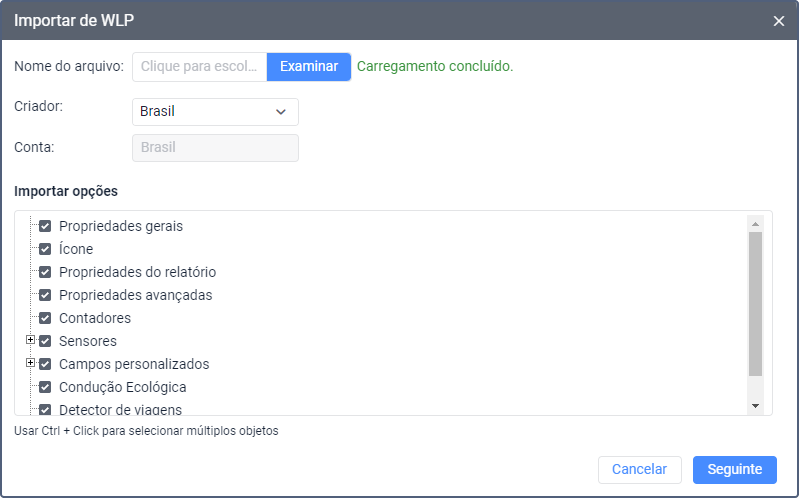This screenshot has height=498, width=799.
Task: Uncheck the Detector de viagens checkbox
Action: coord(45,409)
